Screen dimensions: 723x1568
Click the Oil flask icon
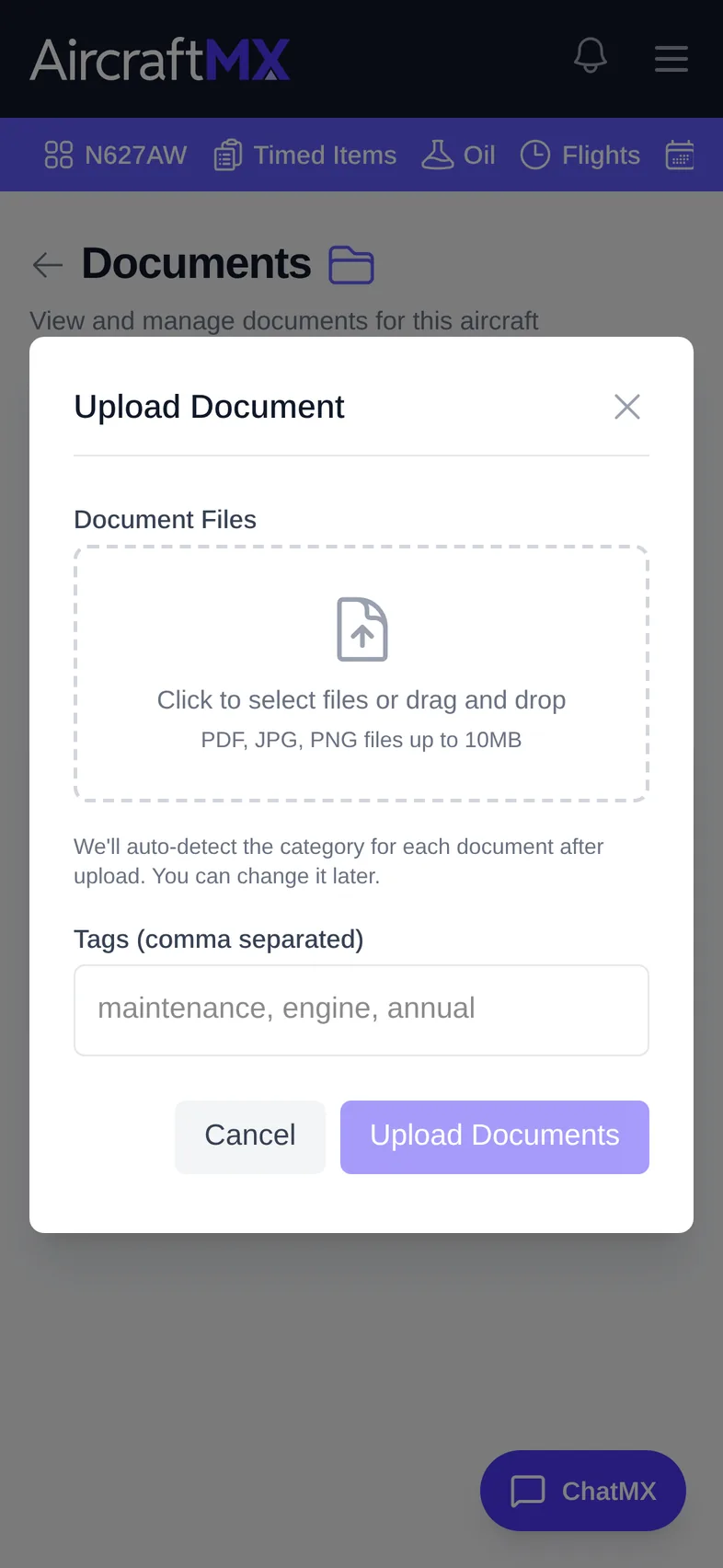coord(438,155)
